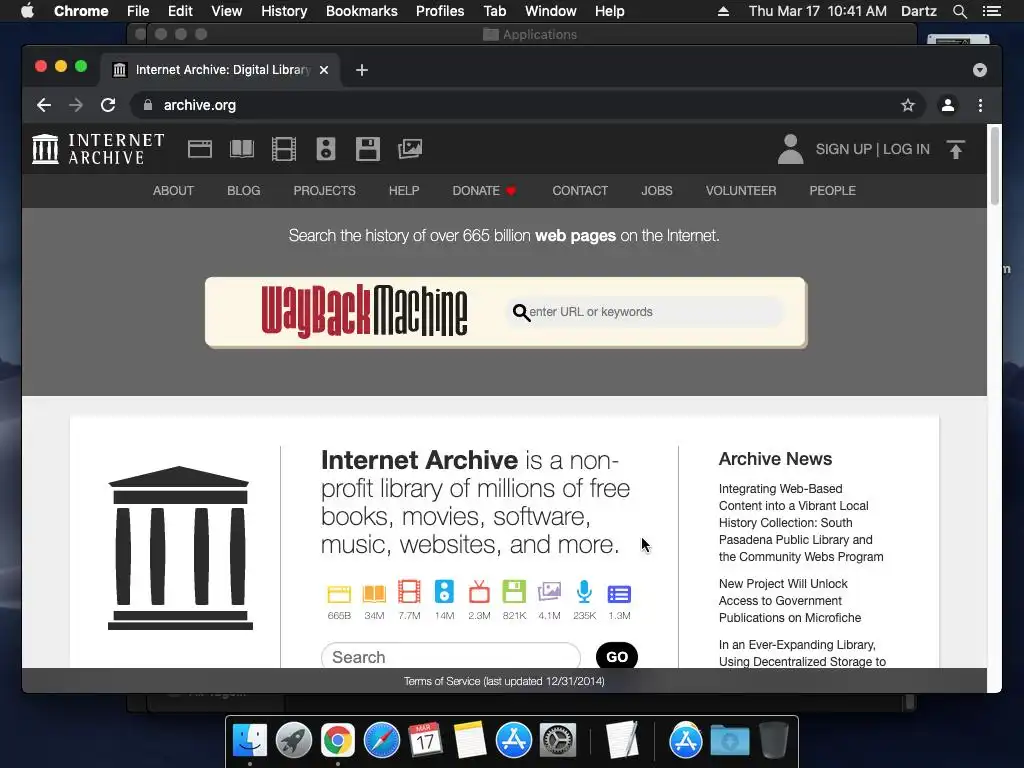Open the DONATE navigation item

484,191
